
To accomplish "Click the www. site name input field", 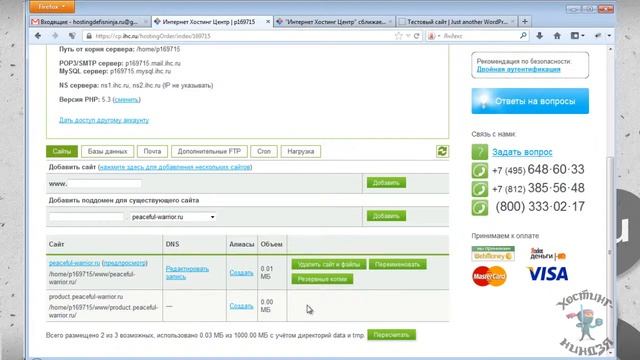I will point(105,184).
